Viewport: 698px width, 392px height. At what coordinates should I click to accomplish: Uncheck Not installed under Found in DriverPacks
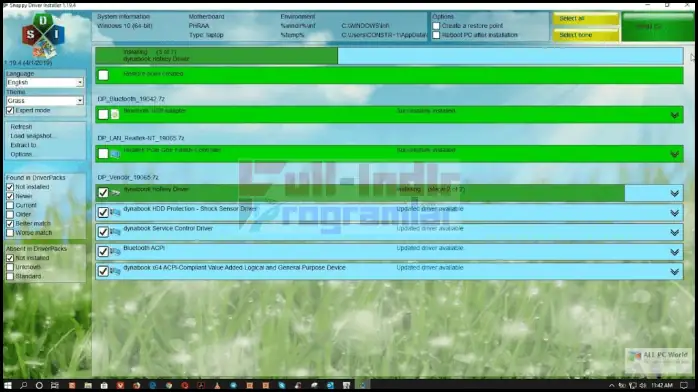pos(10,187)
